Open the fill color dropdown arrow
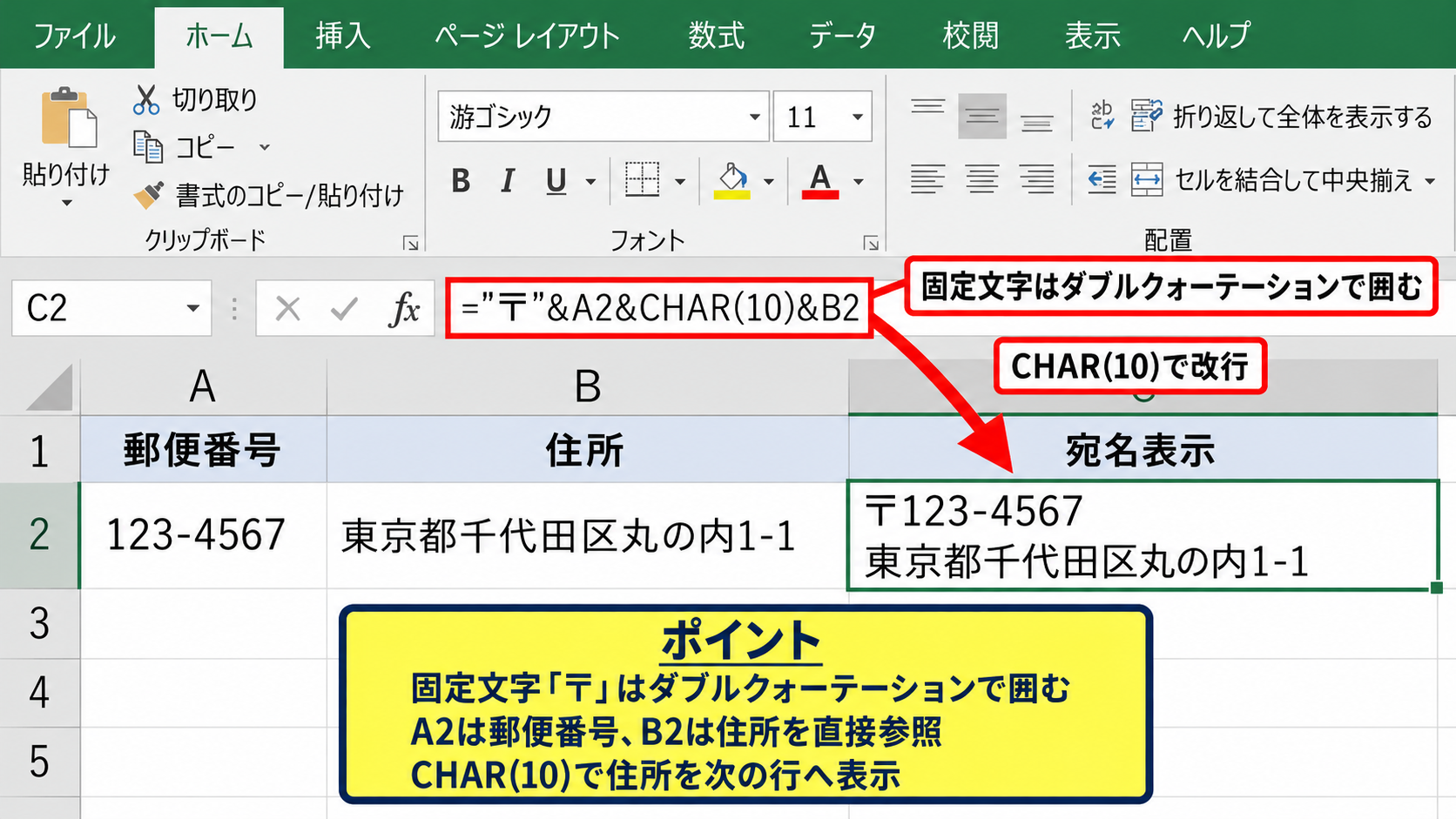Image resolution: width=1456 pixels, height=819 pixels. click(768, 181)
